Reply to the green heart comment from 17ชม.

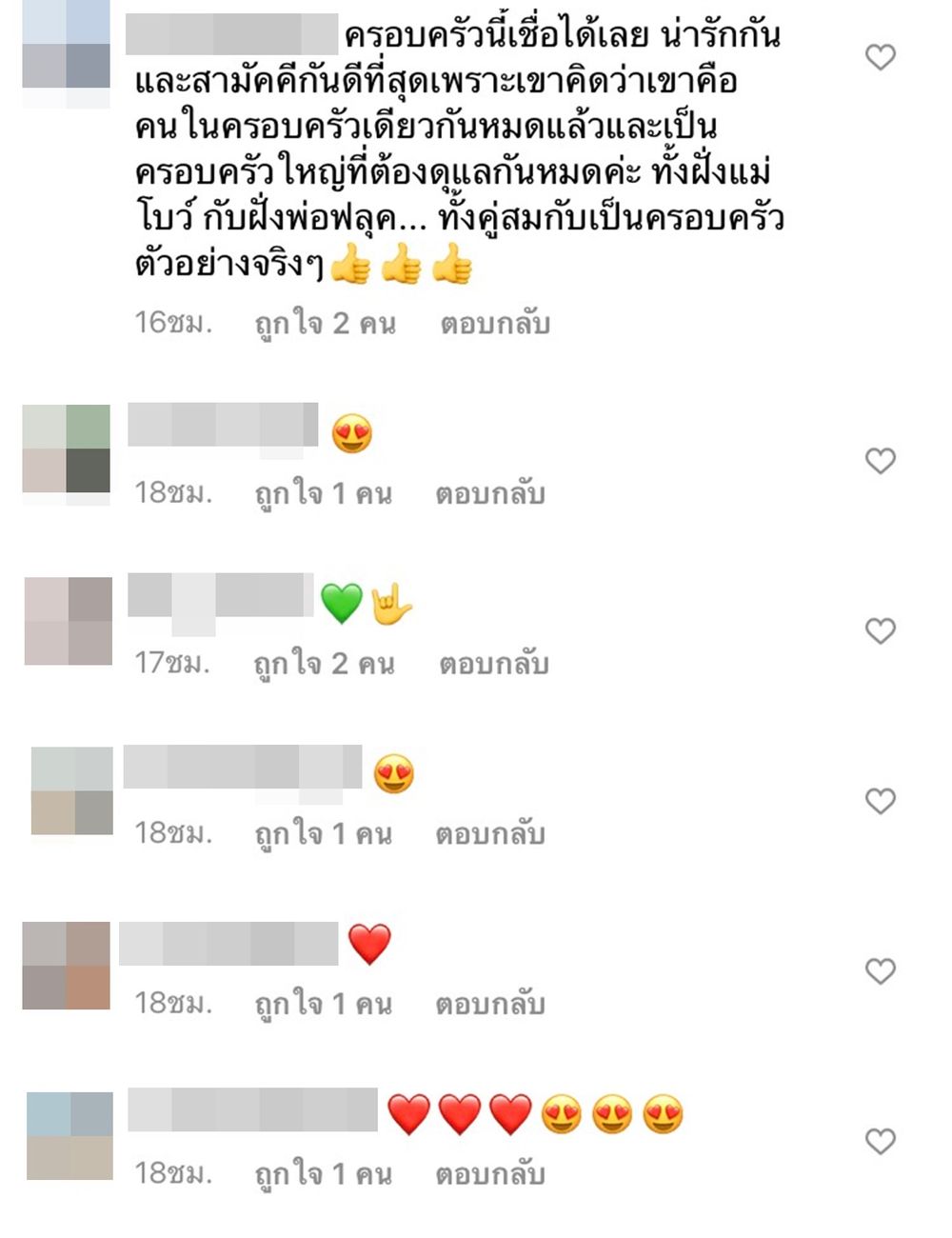494,664
